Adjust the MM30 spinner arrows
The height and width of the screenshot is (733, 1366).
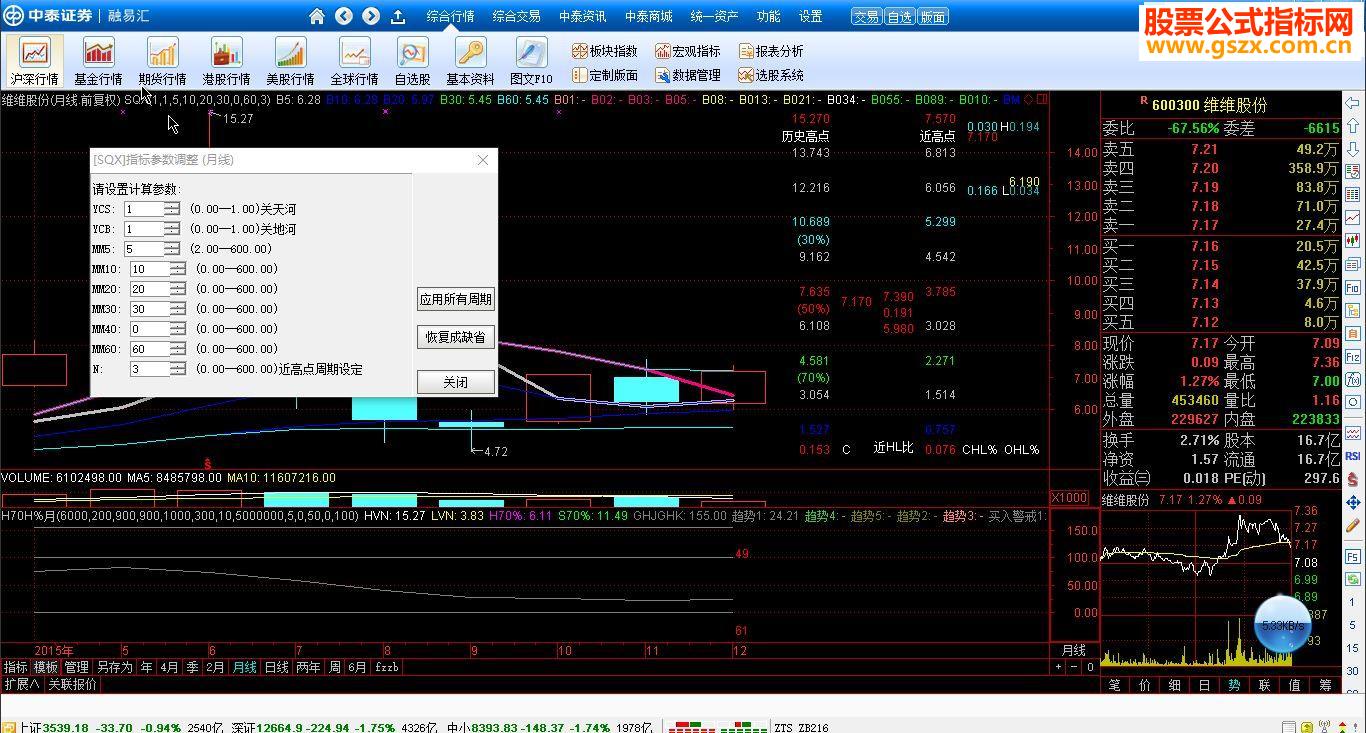tap(178, 309)
